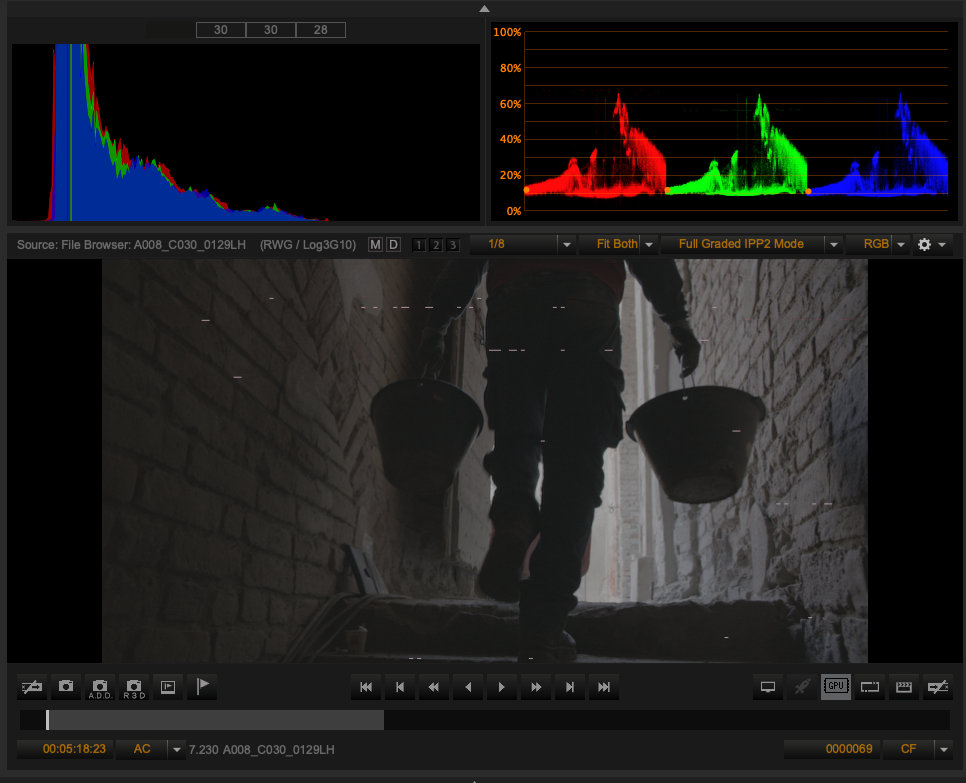Jump to the last frame of the clip
966x783 pixels.
(604, 687)
